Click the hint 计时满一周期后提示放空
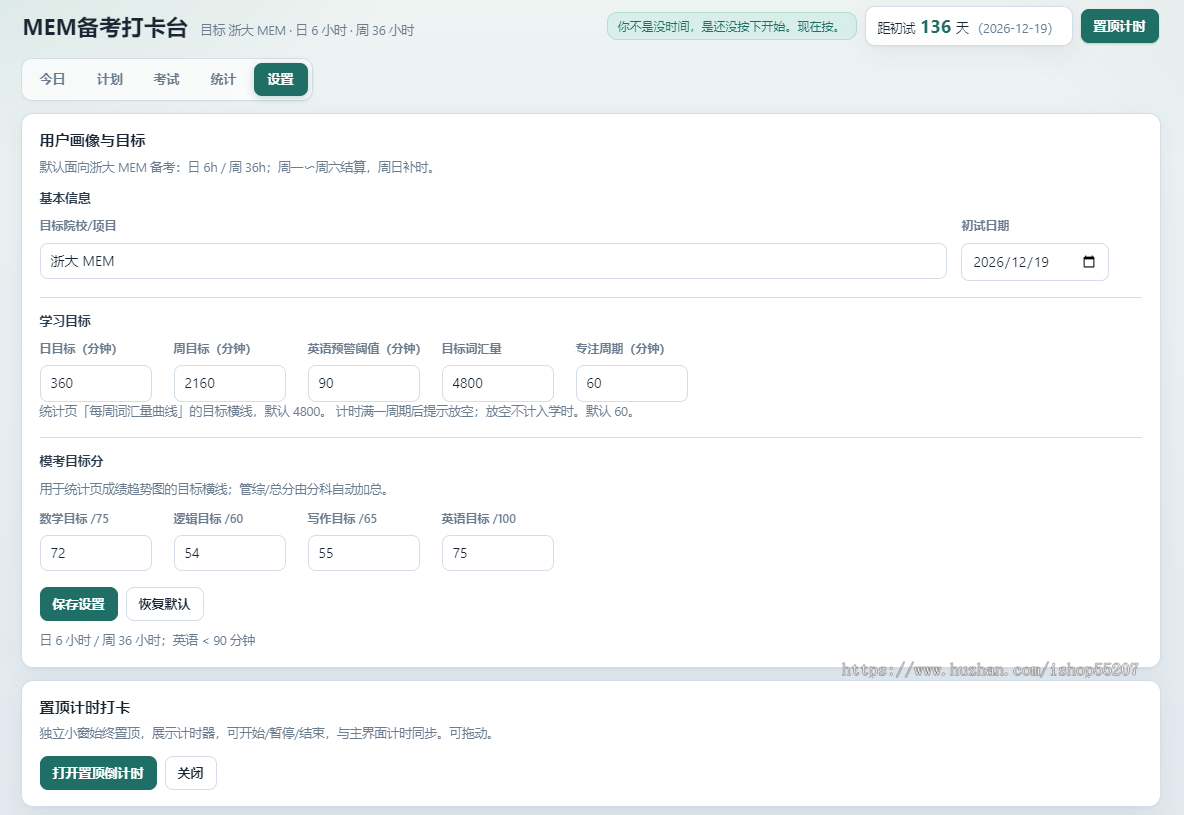The height and width of the screenshot is (815, 1184). (486, 412)
